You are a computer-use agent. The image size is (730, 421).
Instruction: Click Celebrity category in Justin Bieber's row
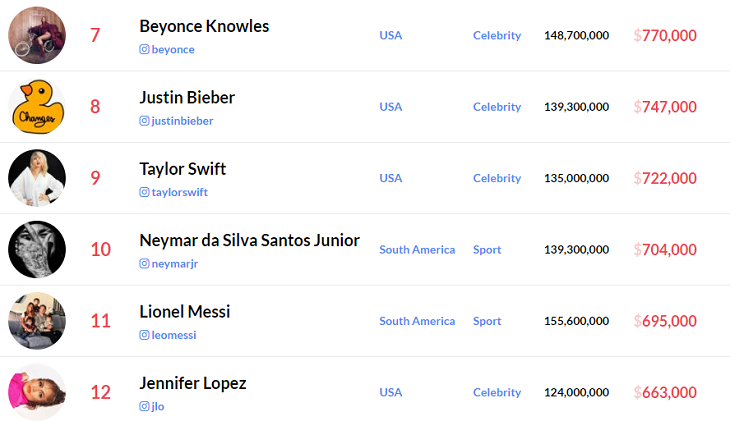point(497,107)
